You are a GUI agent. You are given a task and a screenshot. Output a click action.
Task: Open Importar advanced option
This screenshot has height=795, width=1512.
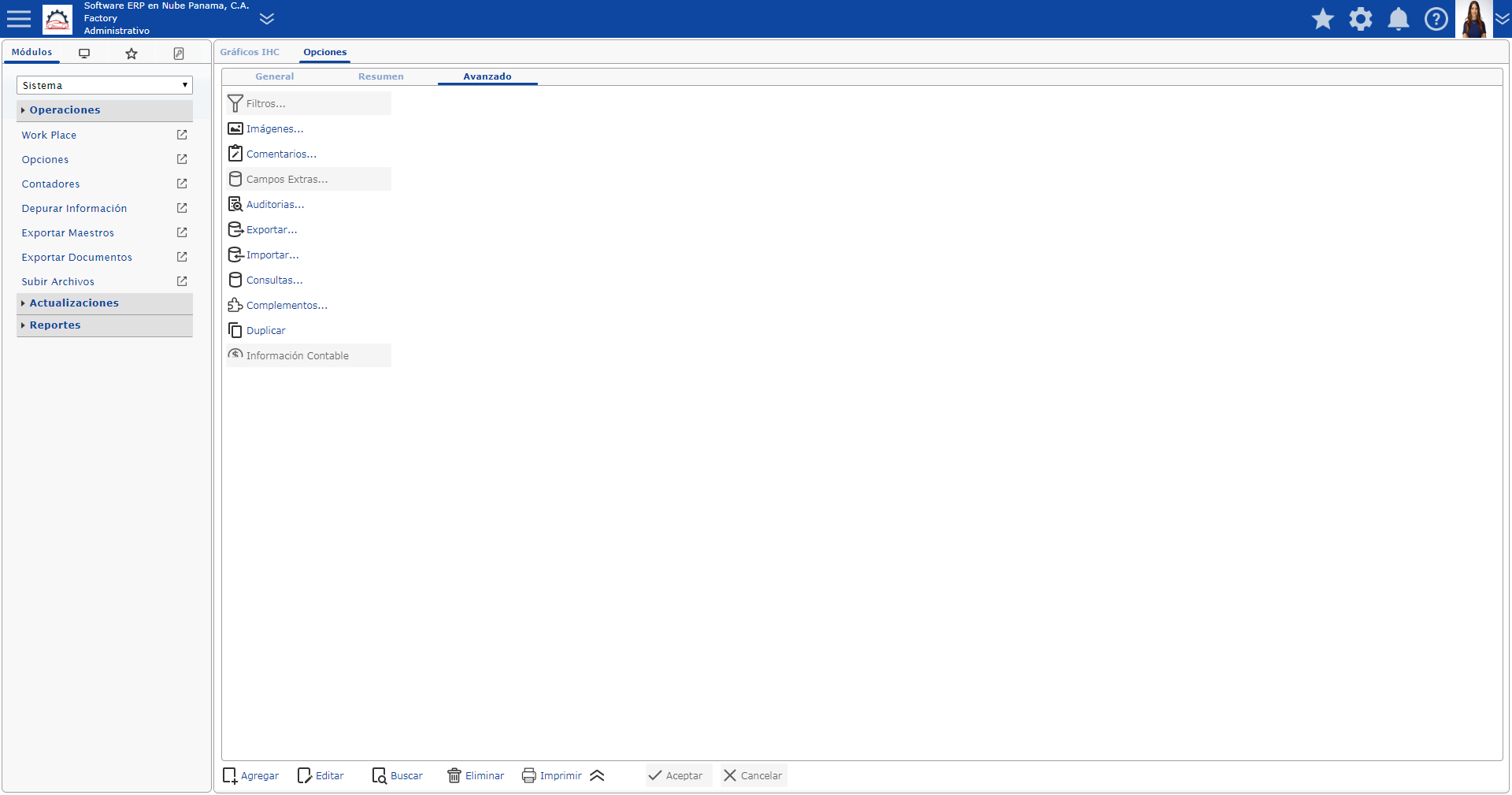(309, 255)
